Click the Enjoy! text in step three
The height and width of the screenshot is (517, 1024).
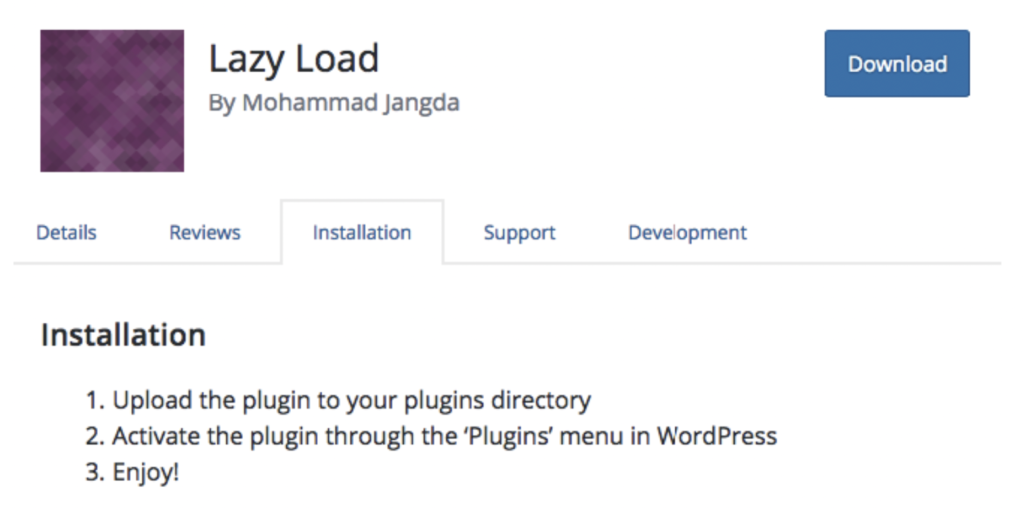[146, 472]
